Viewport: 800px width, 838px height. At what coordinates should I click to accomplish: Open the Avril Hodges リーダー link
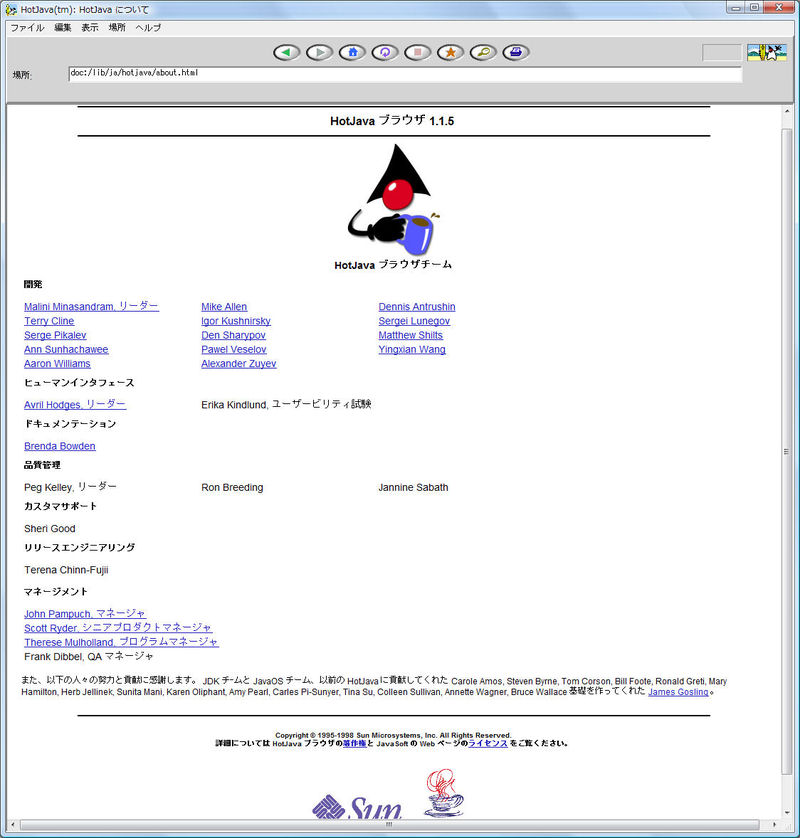[75, 405]
